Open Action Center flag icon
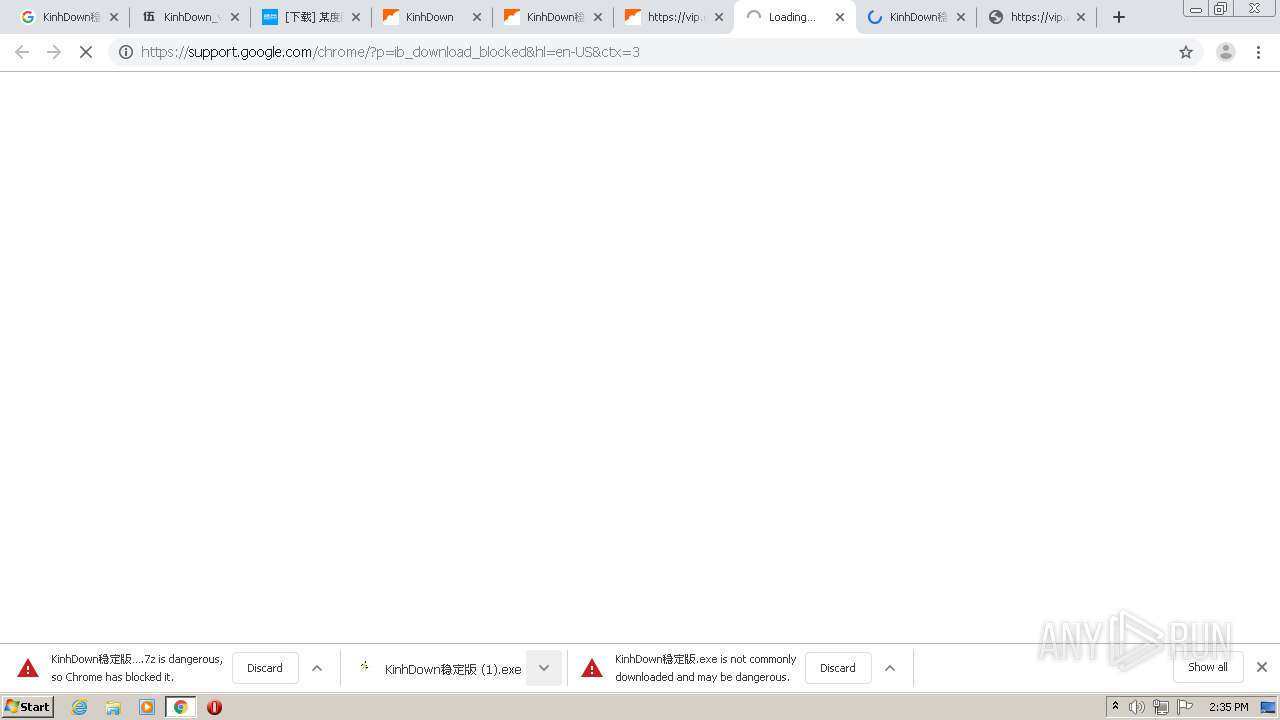Screen dimensions: 1280x720 click(1185, 707)
